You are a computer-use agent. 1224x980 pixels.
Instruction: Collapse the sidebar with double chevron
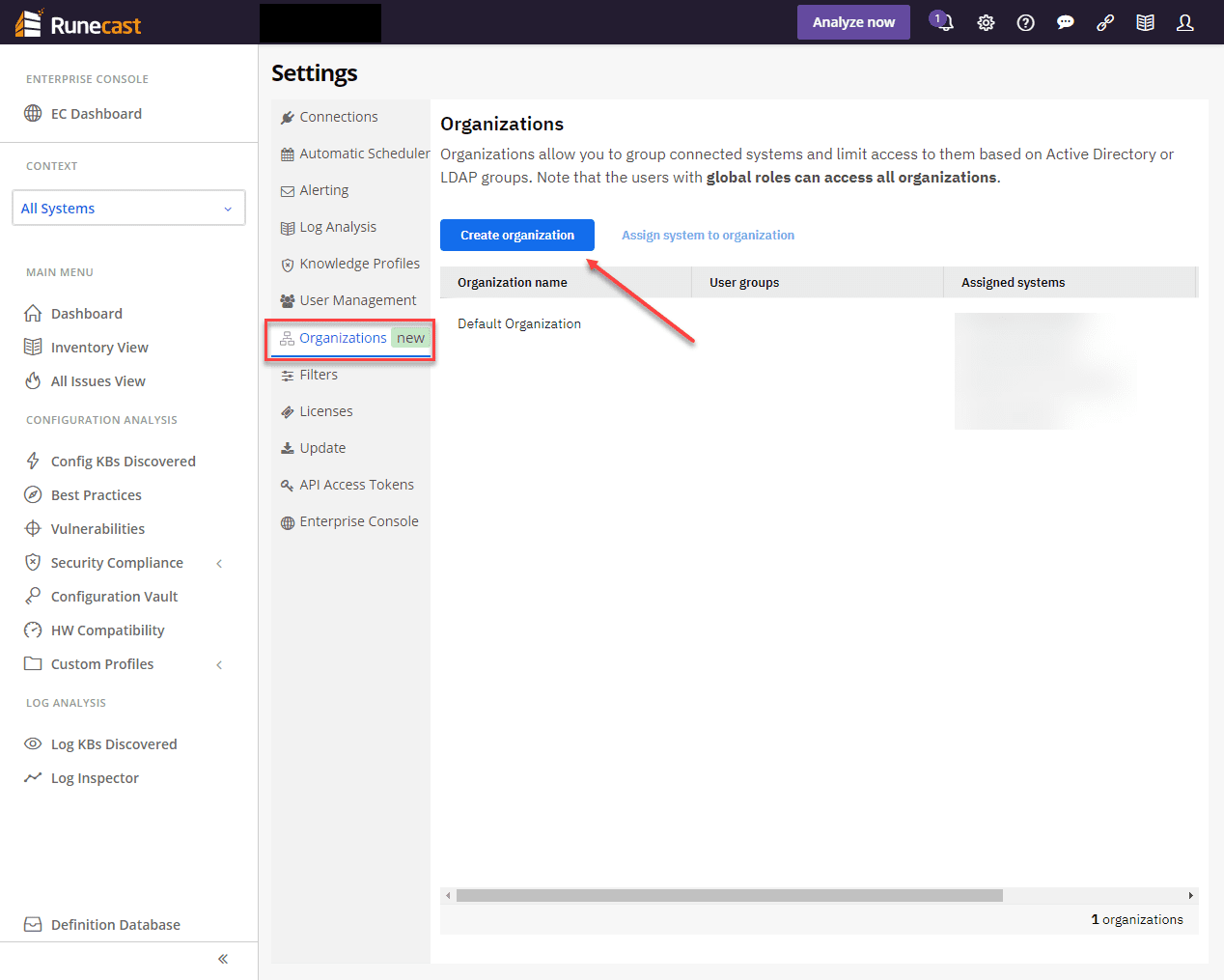coord(223,959)
